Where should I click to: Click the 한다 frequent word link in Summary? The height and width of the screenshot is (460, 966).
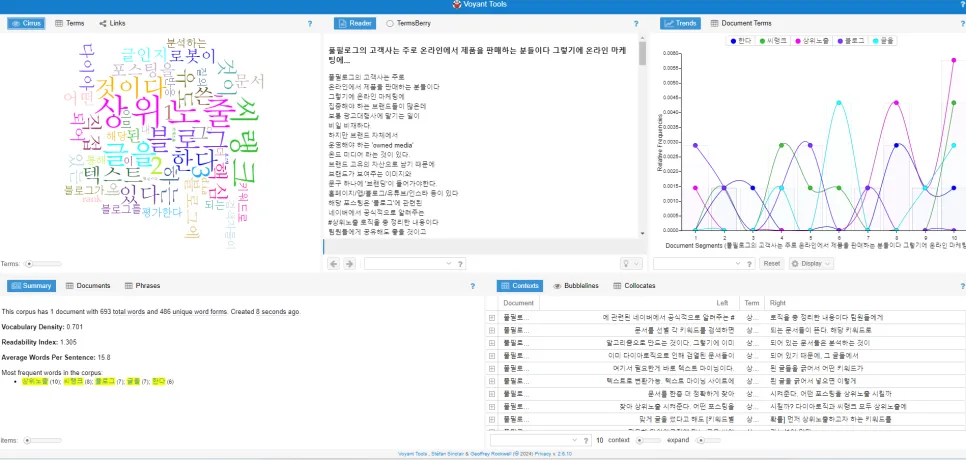click(158, 382)
